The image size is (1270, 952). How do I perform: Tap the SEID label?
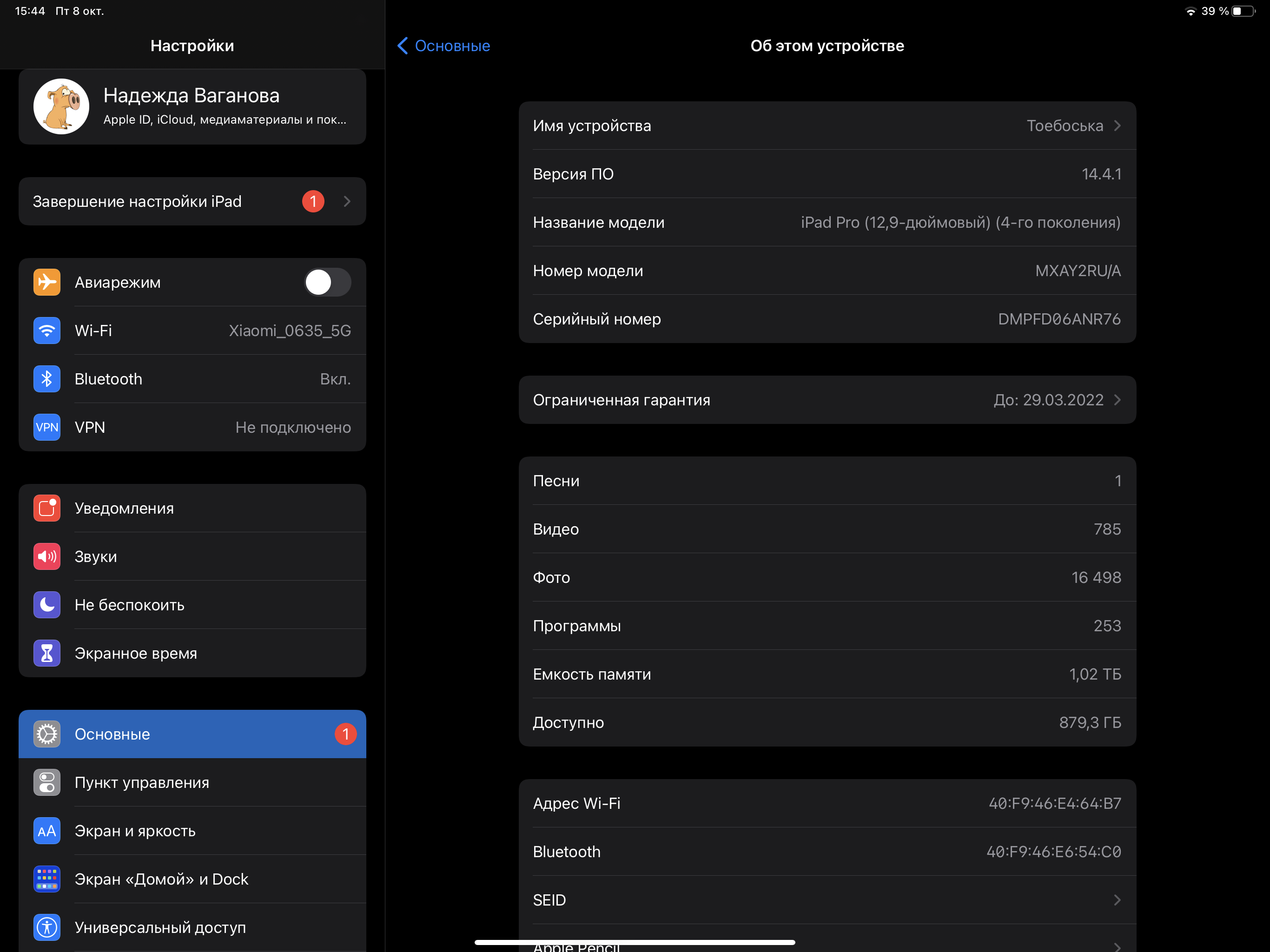549,900
